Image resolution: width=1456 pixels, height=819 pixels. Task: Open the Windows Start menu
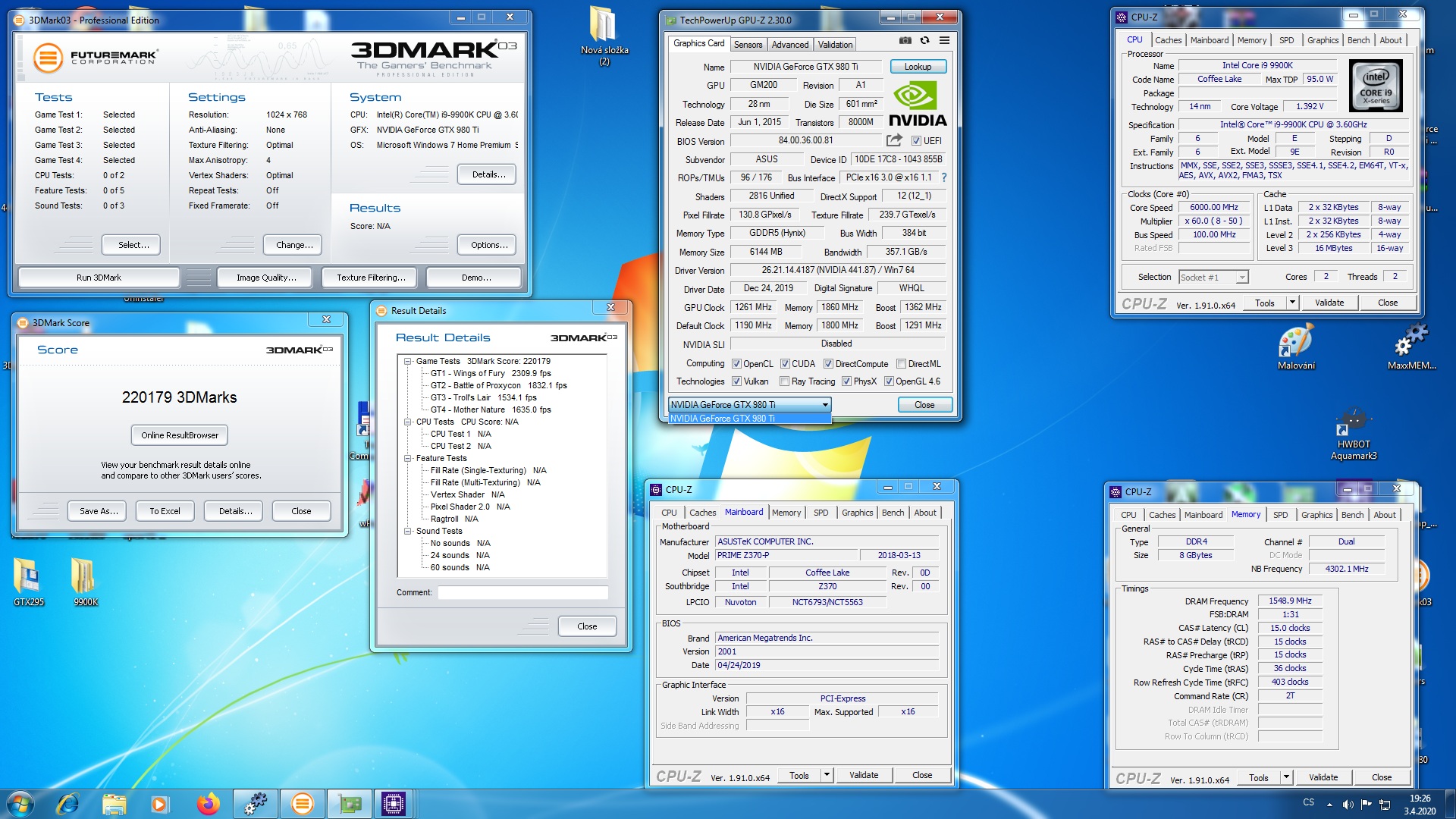(x=20, y=804)
